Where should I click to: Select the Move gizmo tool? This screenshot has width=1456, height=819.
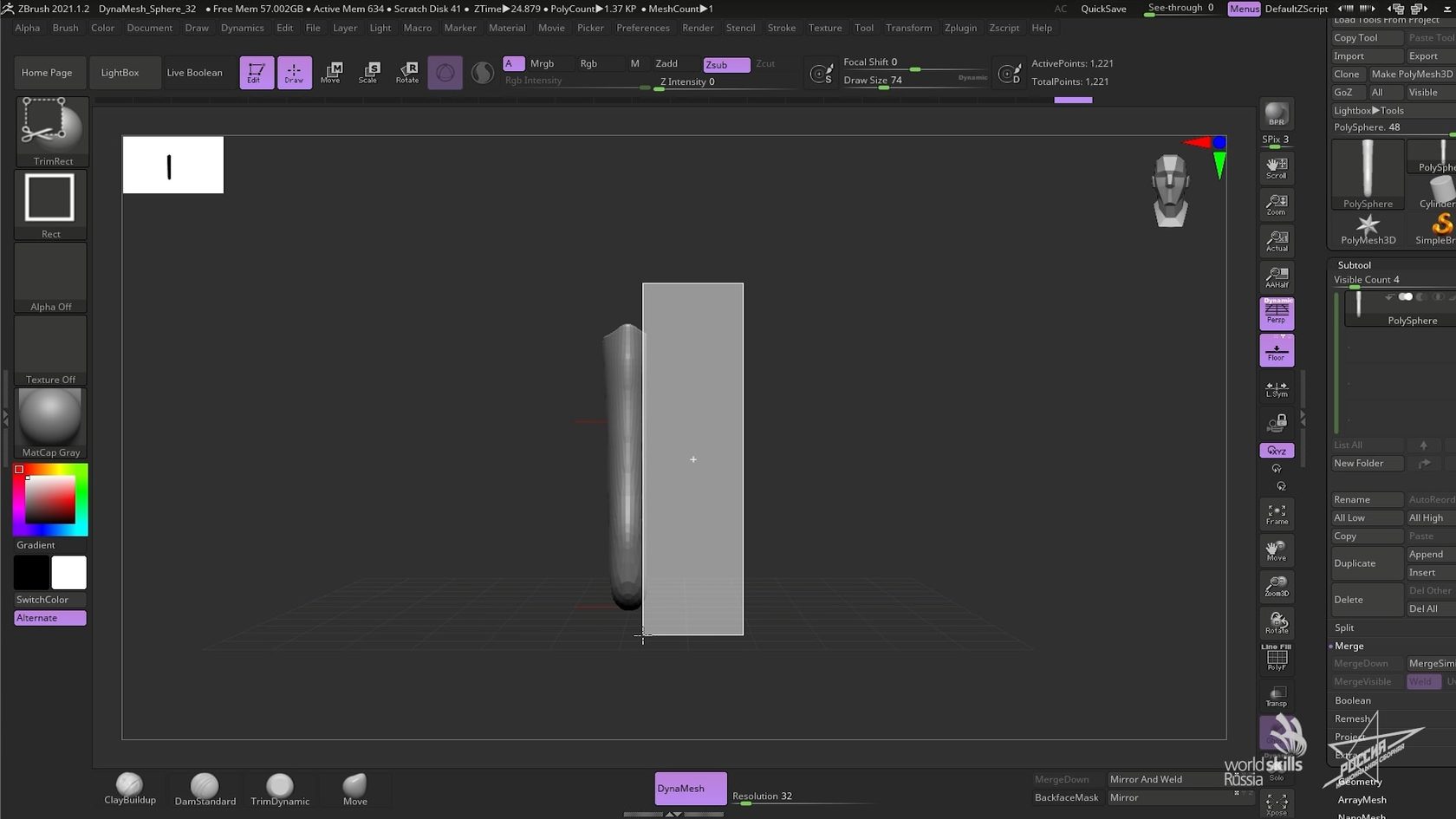coord(331,73)
